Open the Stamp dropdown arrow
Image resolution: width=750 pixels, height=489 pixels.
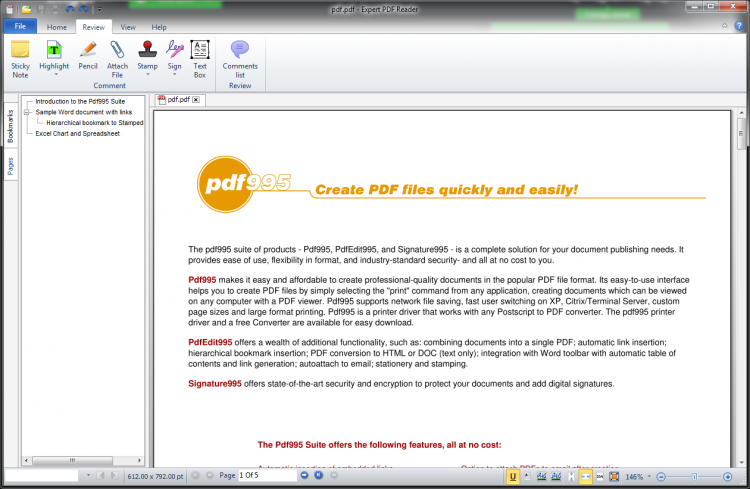click(147, 75)
